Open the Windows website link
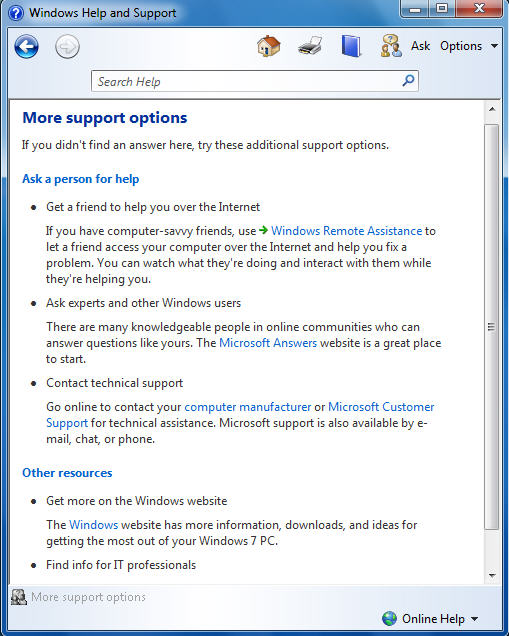Viewport: 509px width, 636px height. point(93,525)
